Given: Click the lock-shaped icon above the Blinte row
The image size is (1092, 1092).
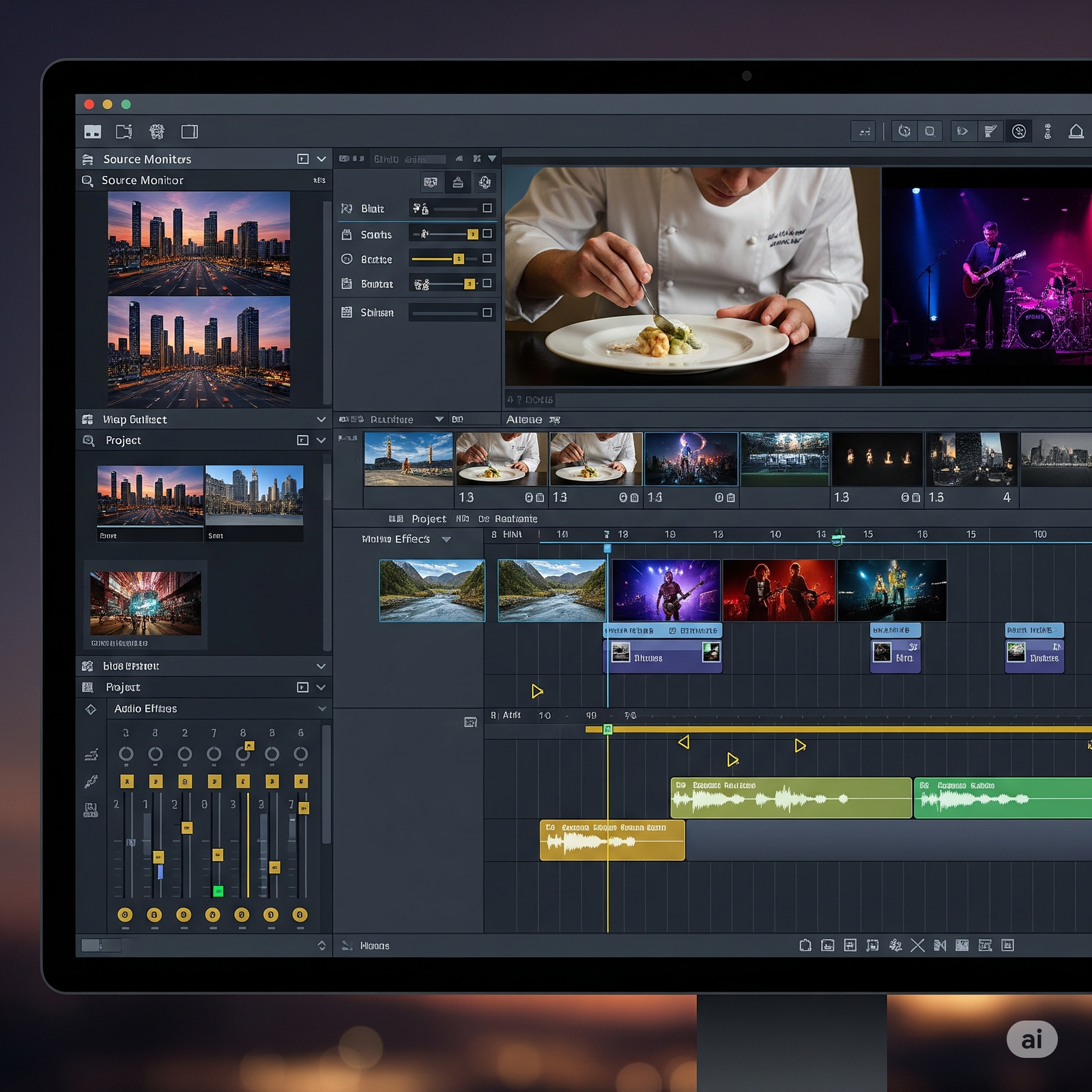Looking at the screenshot, I should (x=458, y=182).
